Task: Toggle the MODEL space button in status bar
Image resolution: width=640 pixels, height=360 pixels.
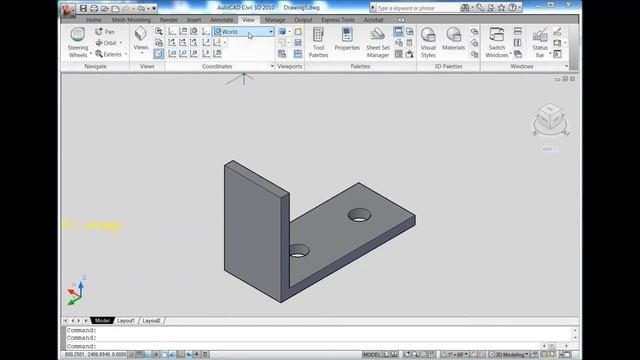Action: [371, 354]
